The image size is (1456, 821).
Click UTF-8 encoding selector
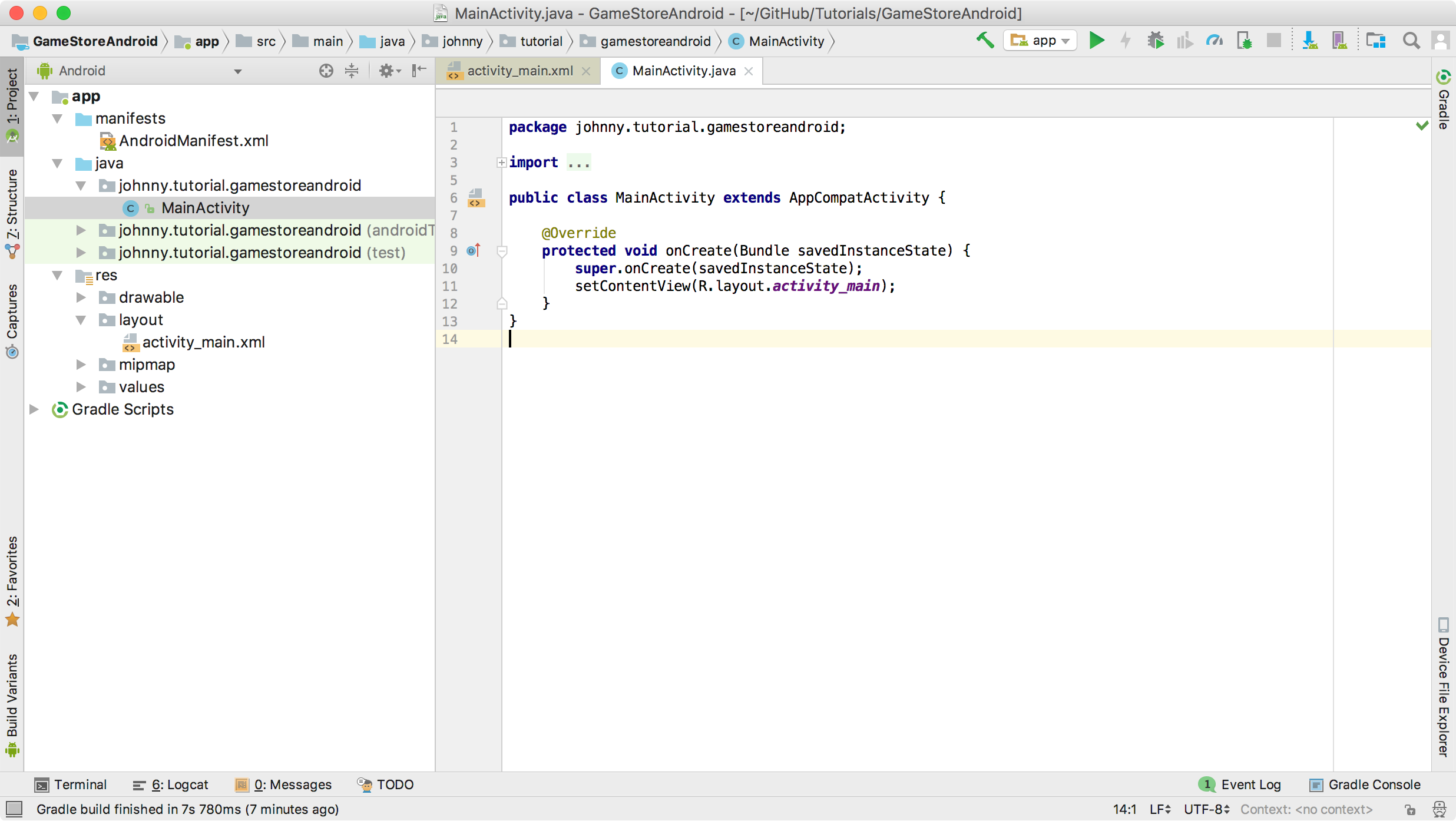[1207, 809]
